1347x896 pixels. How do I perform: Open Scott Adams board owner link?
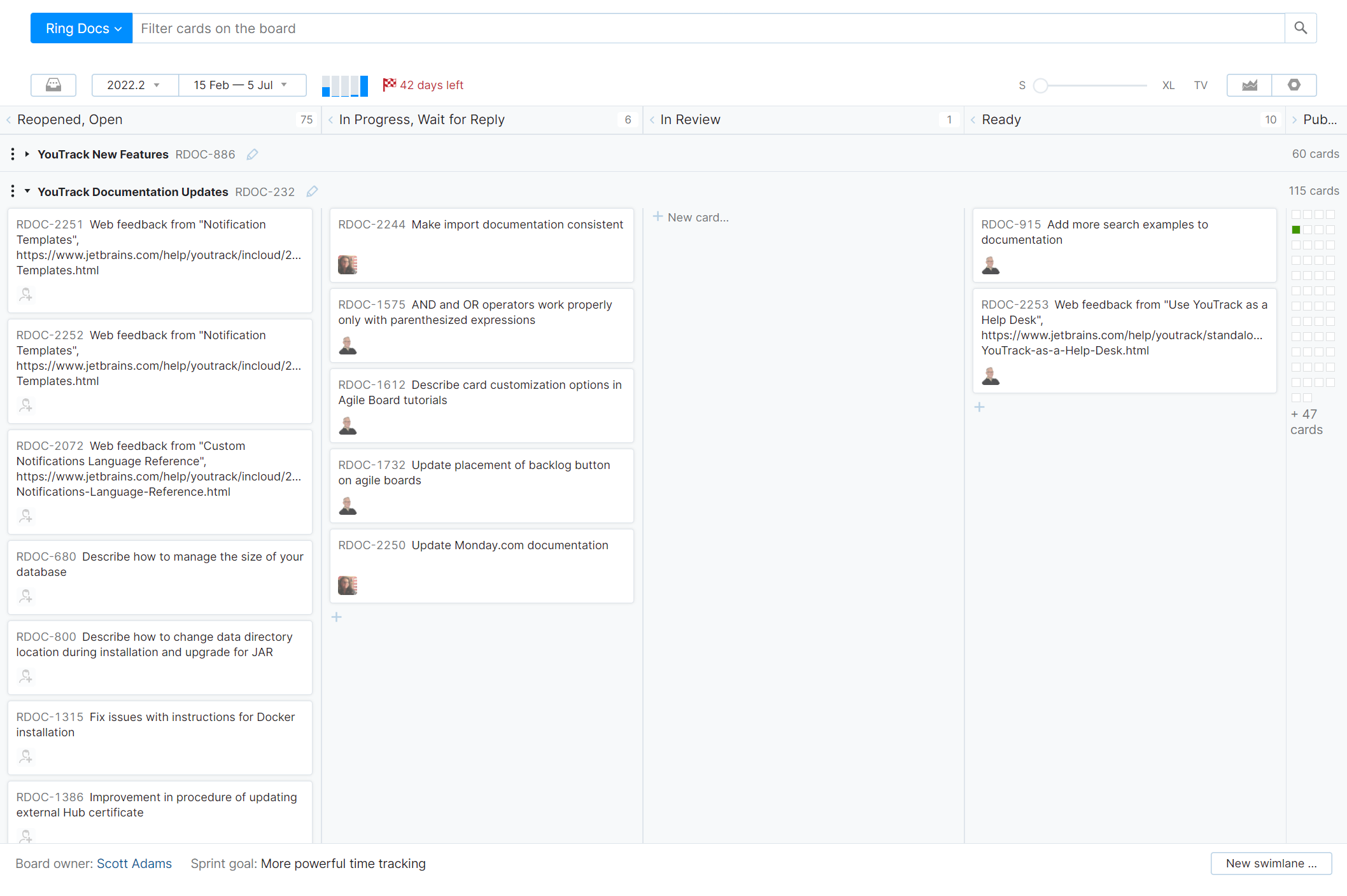[134, 864]
